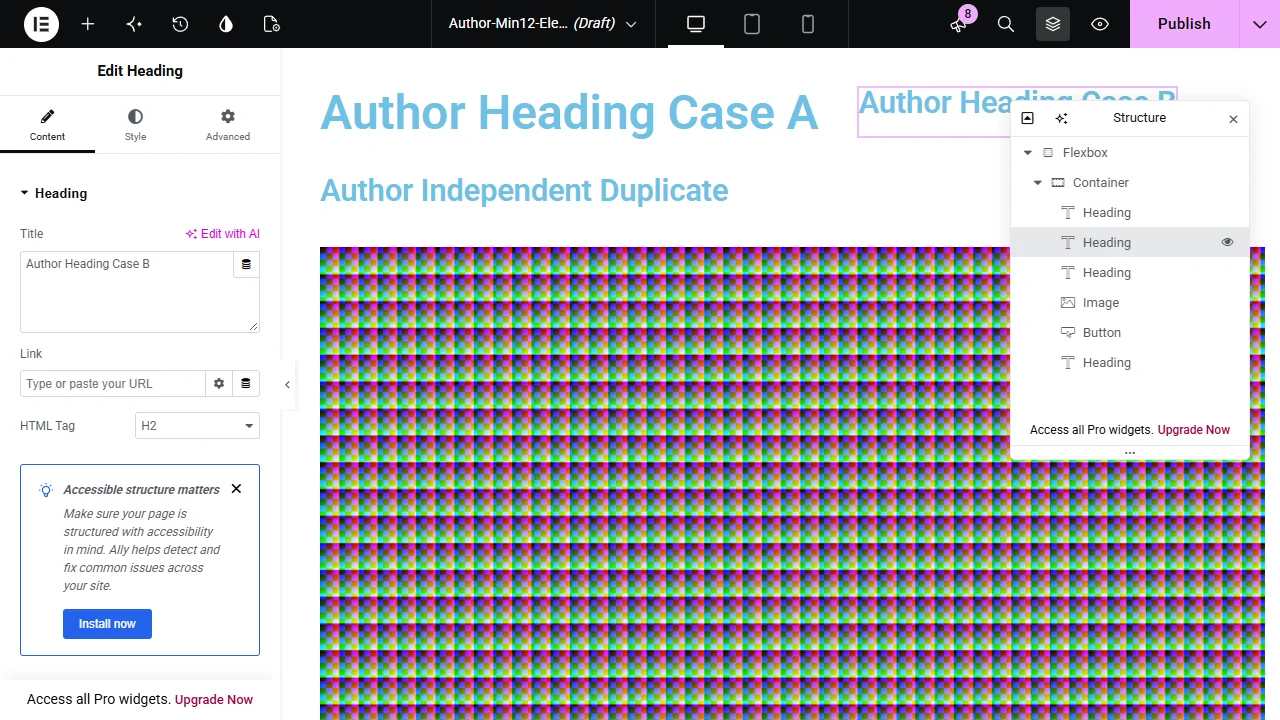Open the document title dropdown

[x=542, y=24]
